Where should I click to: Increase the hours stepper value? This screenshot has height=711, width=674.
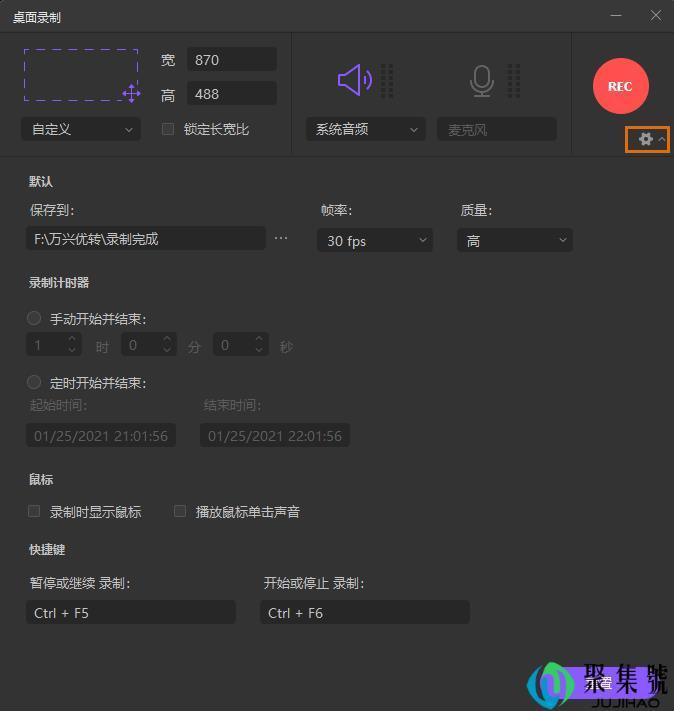point(72,339)
